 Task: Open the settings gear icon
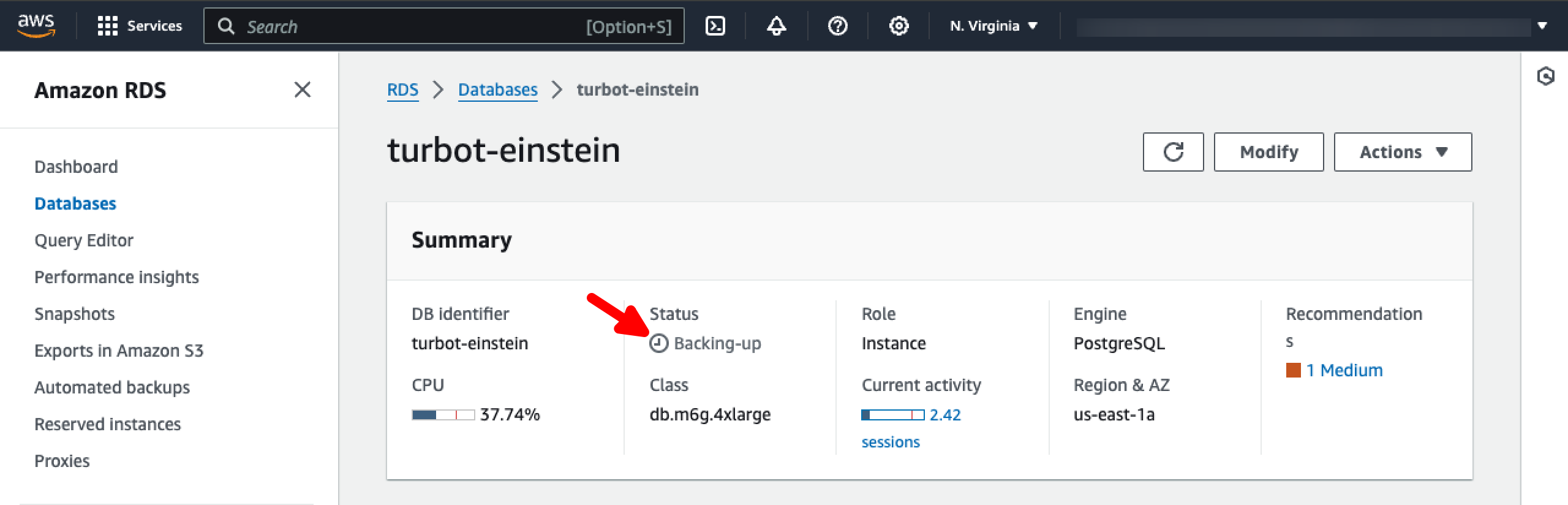899,26
